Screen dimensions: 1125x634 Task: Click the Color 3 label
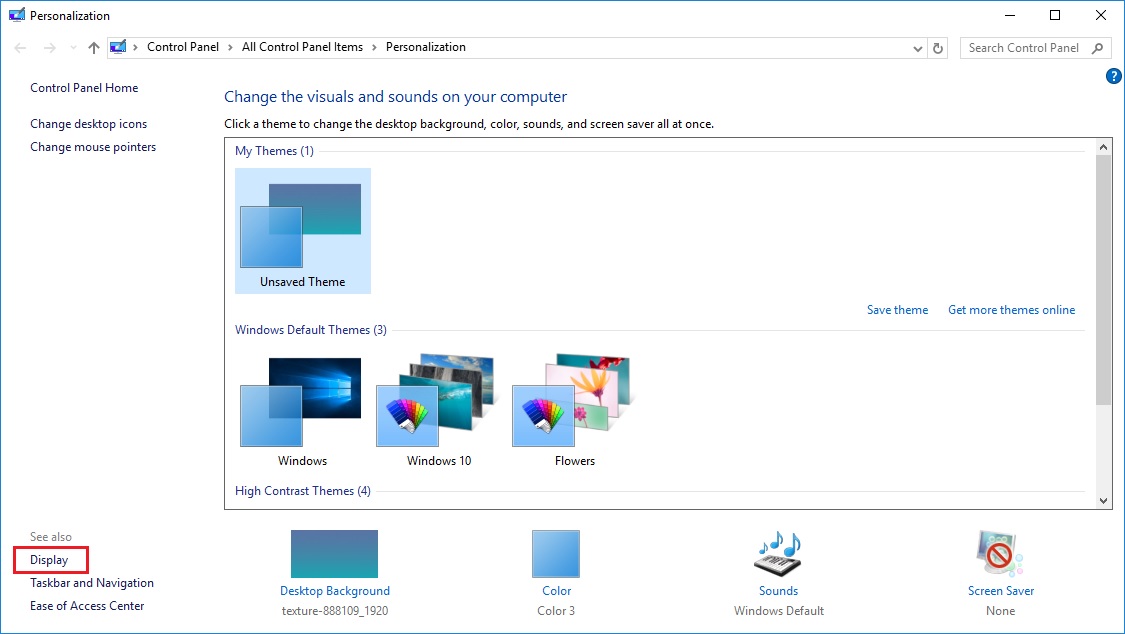556,610
